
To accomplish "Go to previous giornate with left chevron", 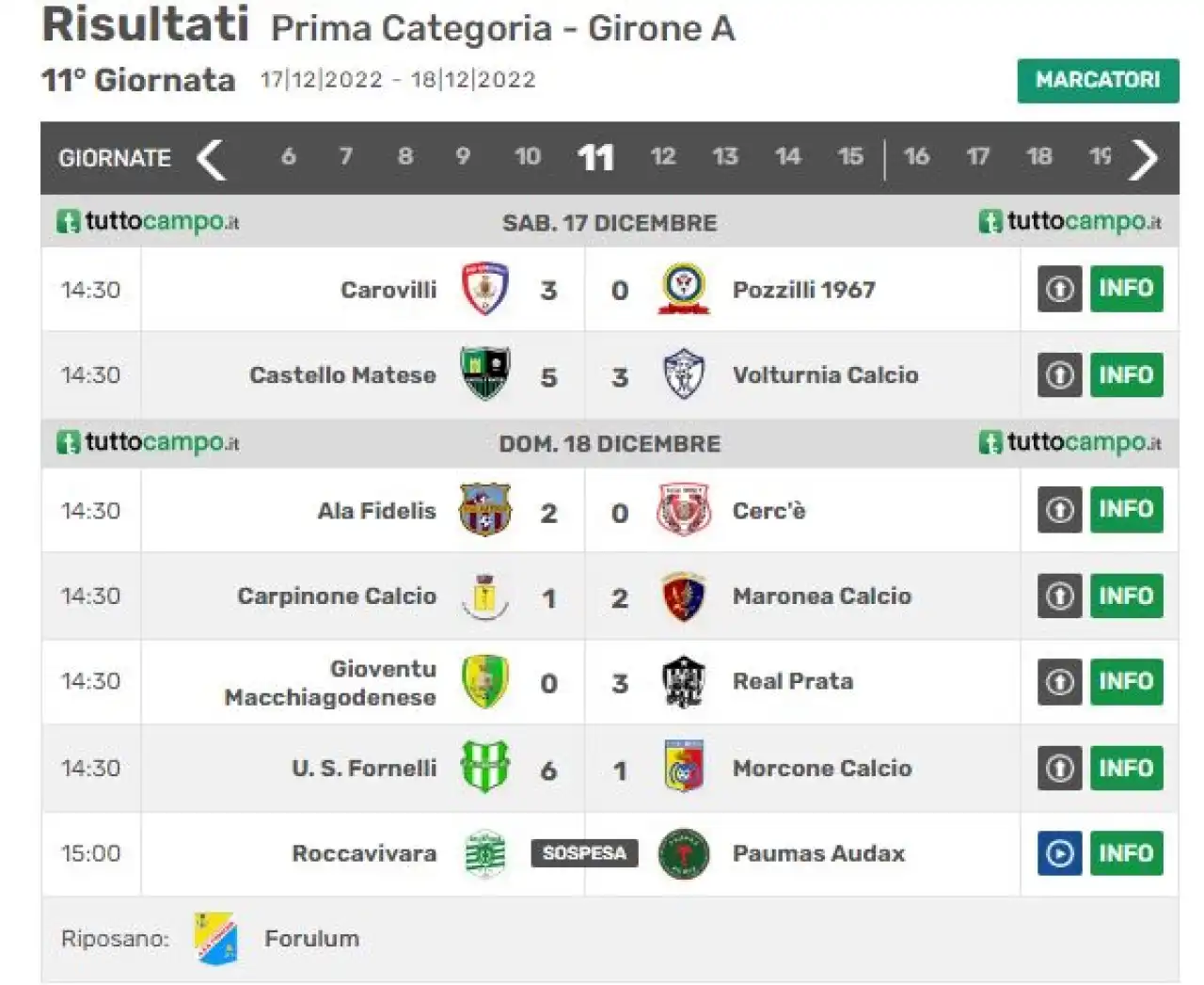I will 211,159.
